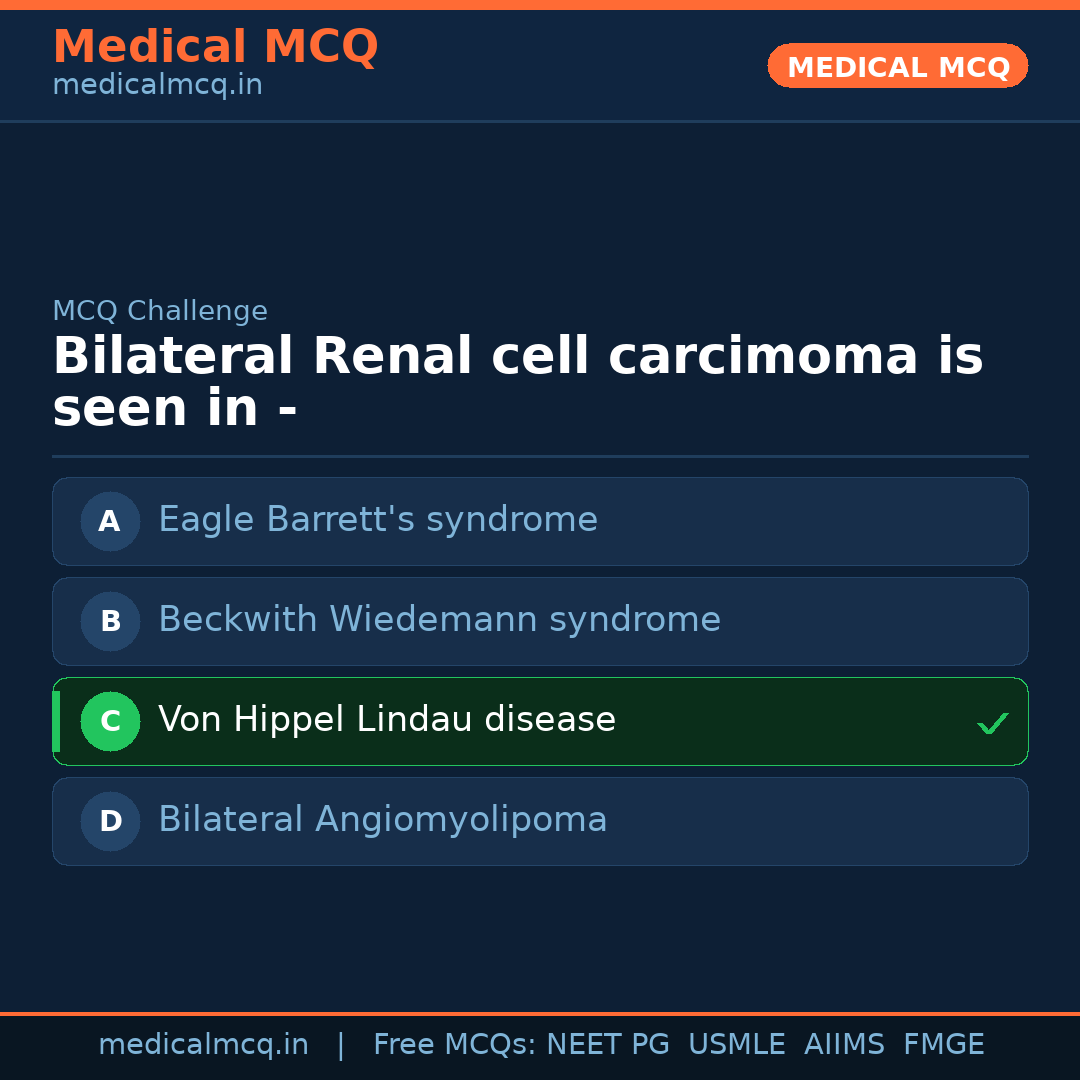Select the Eagle Barrett's syndrome answer
The height and width of the screenshot is (1080, 1080).
378,520
